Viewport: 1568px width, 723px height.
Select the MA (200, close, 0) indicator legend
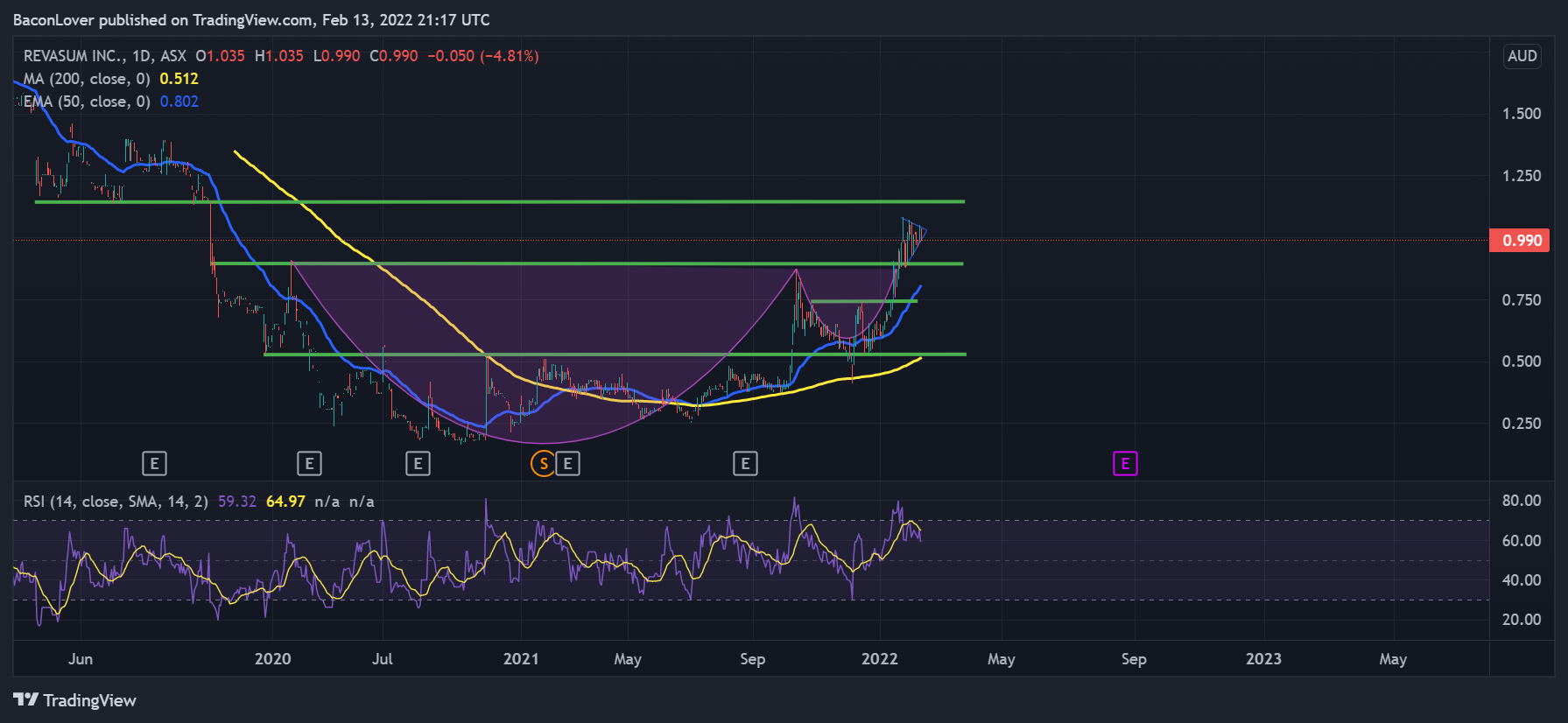point(87,79)
